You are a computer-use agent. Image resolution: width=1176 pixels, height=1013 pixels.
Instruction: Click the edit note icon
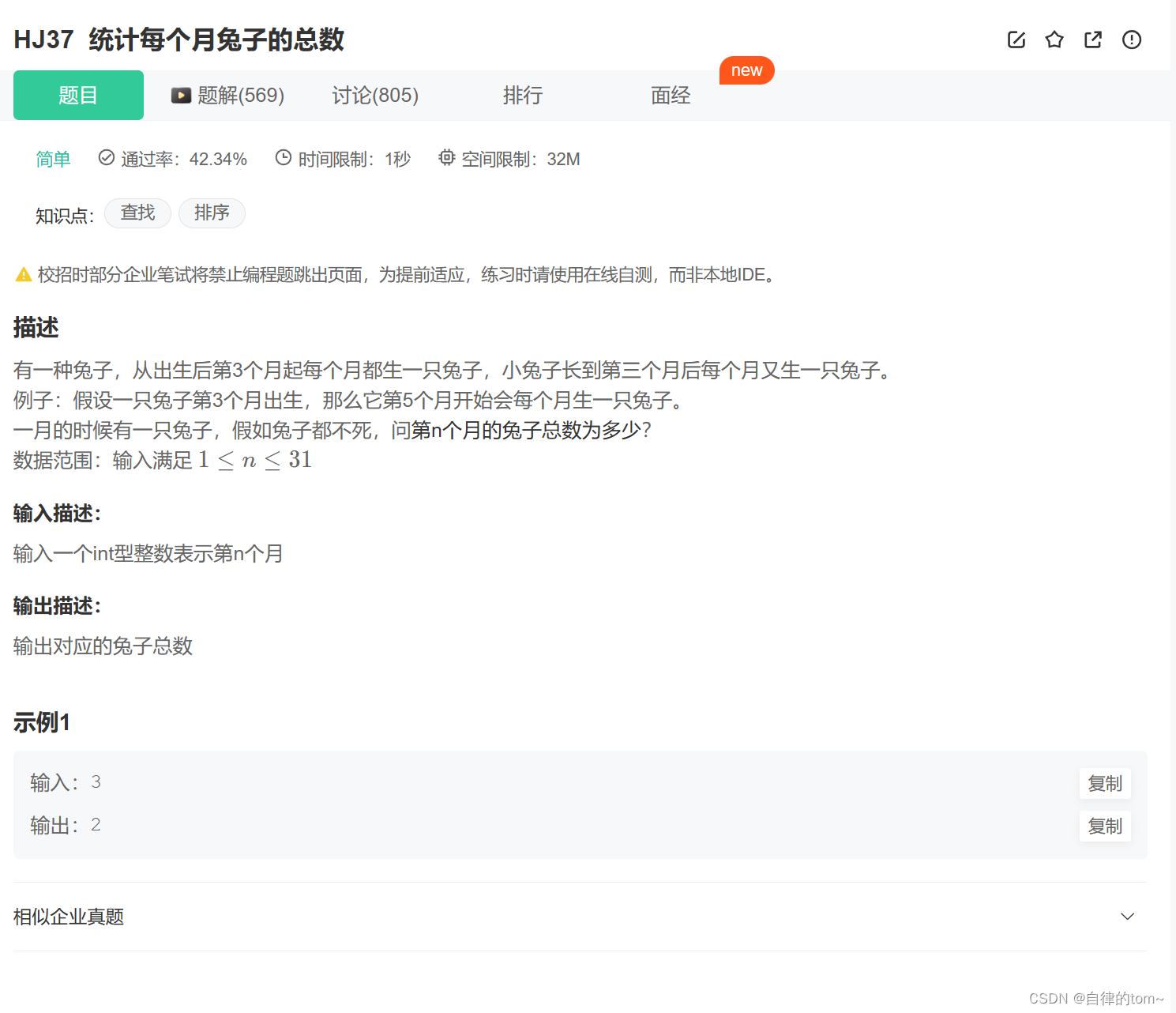tap(1016, 40)
